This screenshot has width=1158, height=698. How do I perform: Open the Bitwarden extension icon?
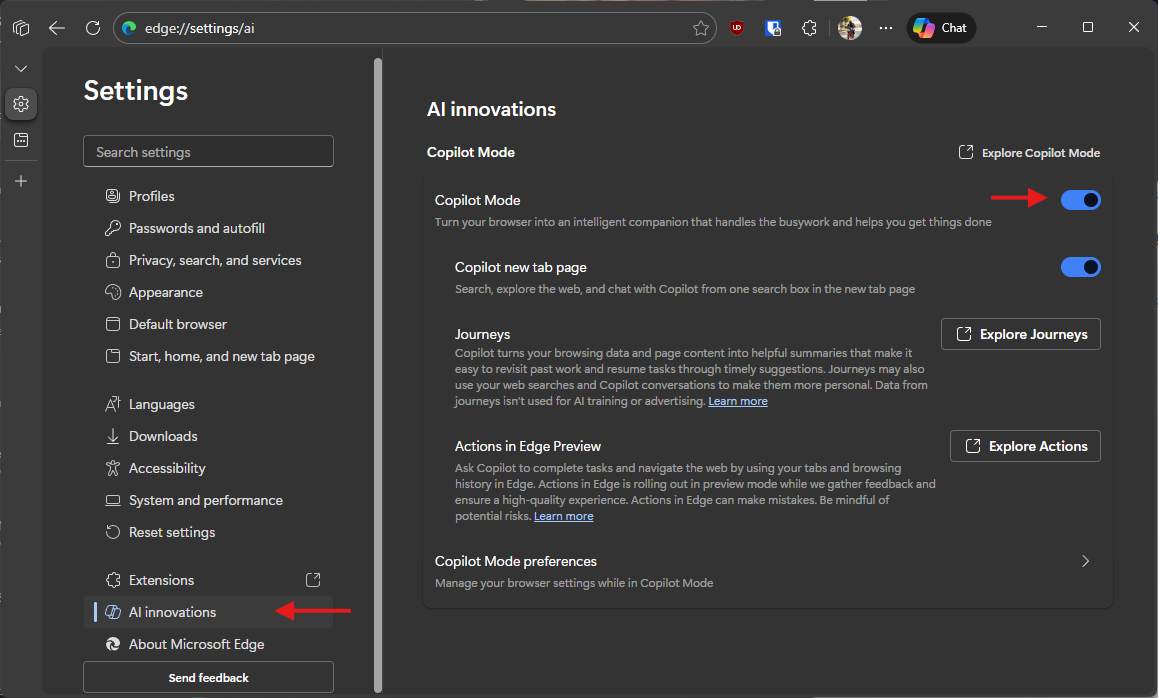(x=773, y=28)
